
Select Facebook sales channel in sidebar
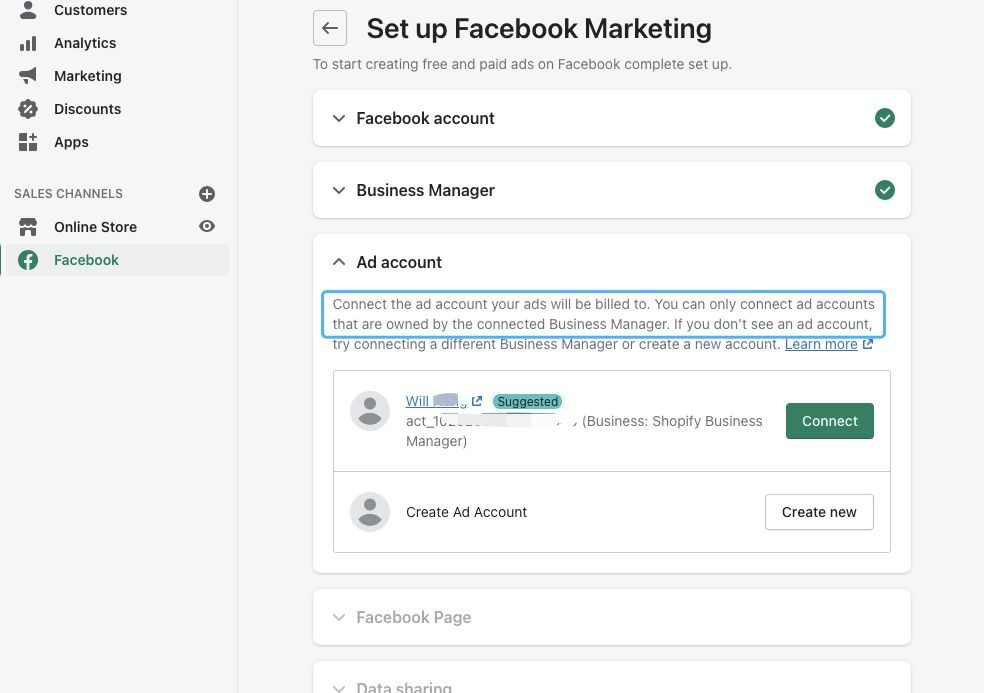coord(86,260)
